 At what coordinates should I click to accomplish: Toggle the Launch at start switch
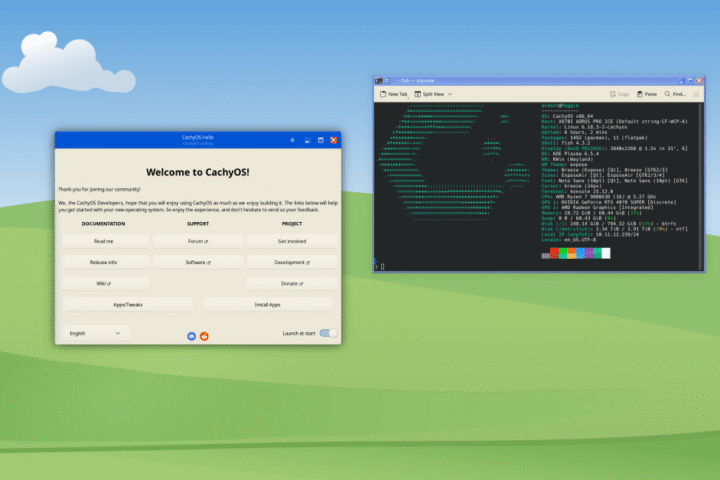(329, 333)
